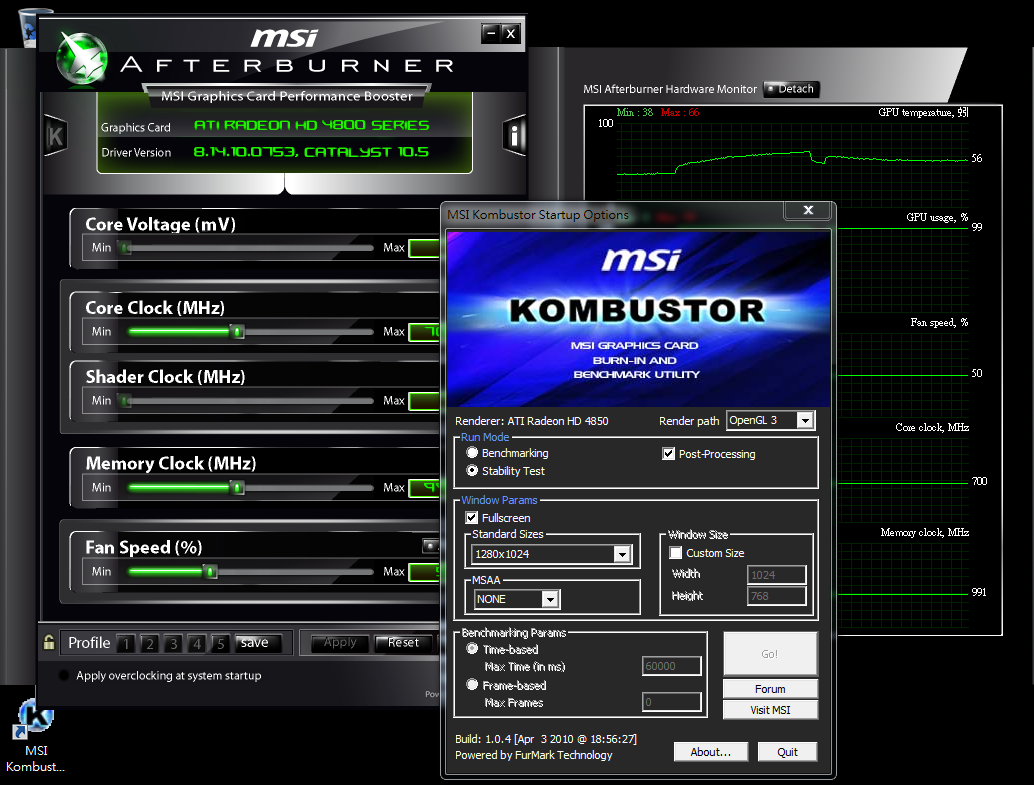This screenshot has width=1034, height=785.
Task: Click the Core Clock Max value box
Action: pos(425,332)
